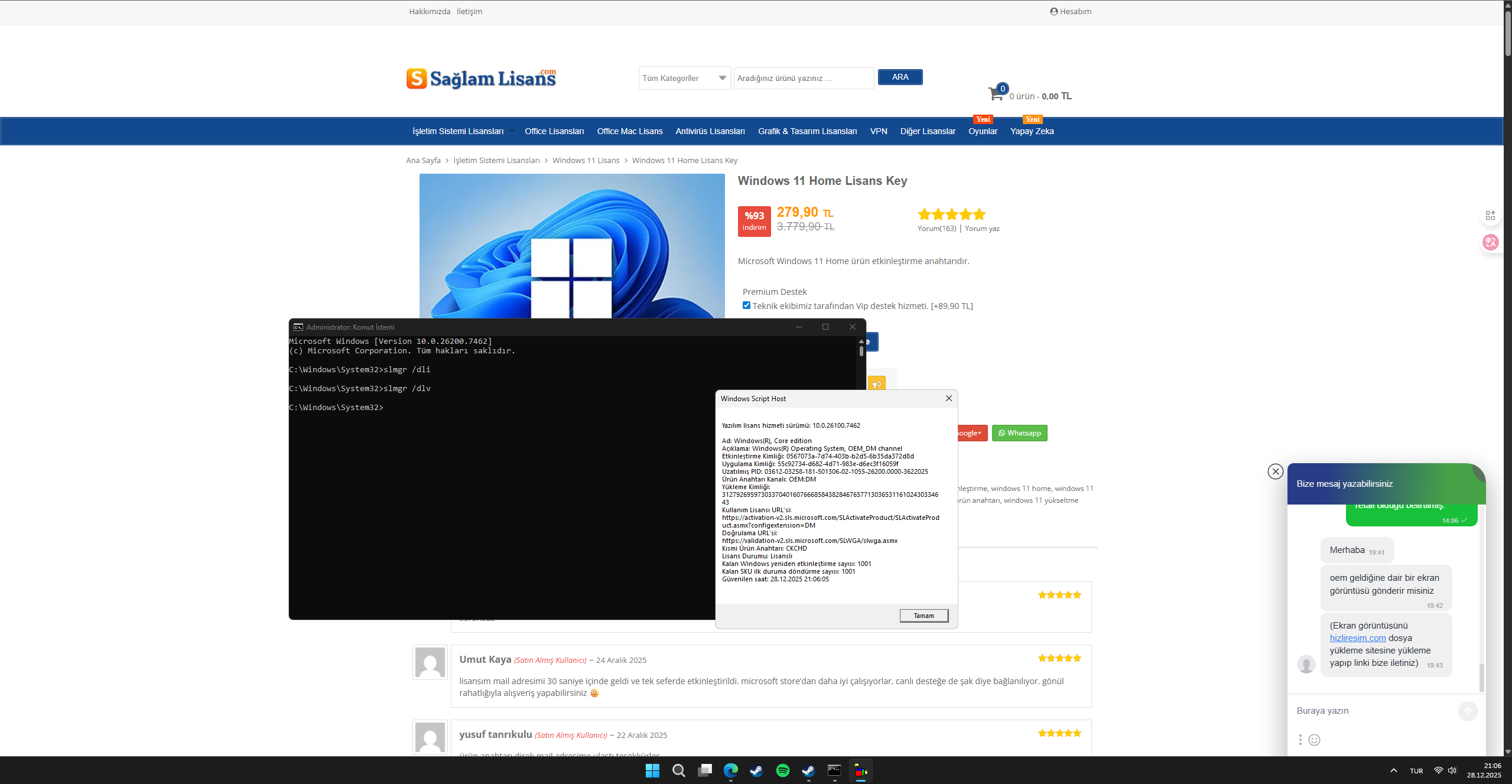Open the TUR language indicator
The height and width of the screenshot is (784, 1512).
[1416, 771]
